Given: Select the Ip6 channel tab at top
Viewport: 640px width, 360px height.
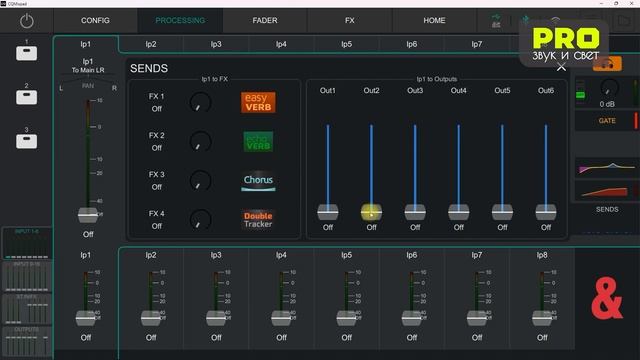Looking at the screenshot, I should pos(411,44).
